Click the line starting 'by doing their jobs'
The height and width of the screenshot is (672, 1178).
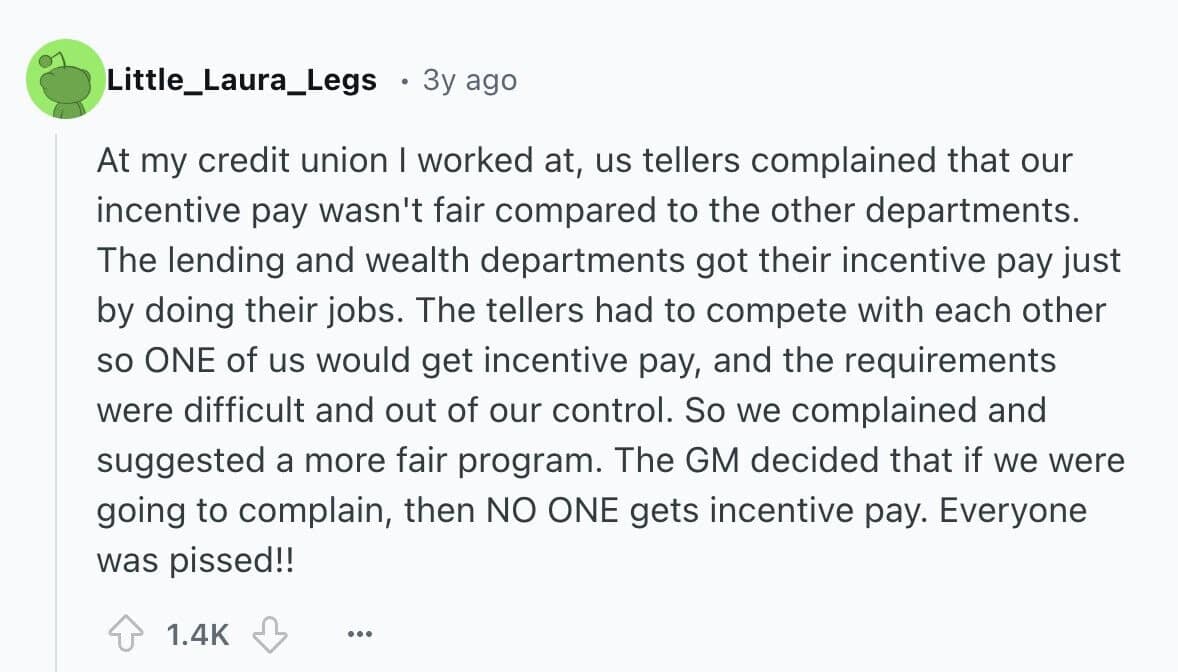pyautogui.click(x=600, y=310)
